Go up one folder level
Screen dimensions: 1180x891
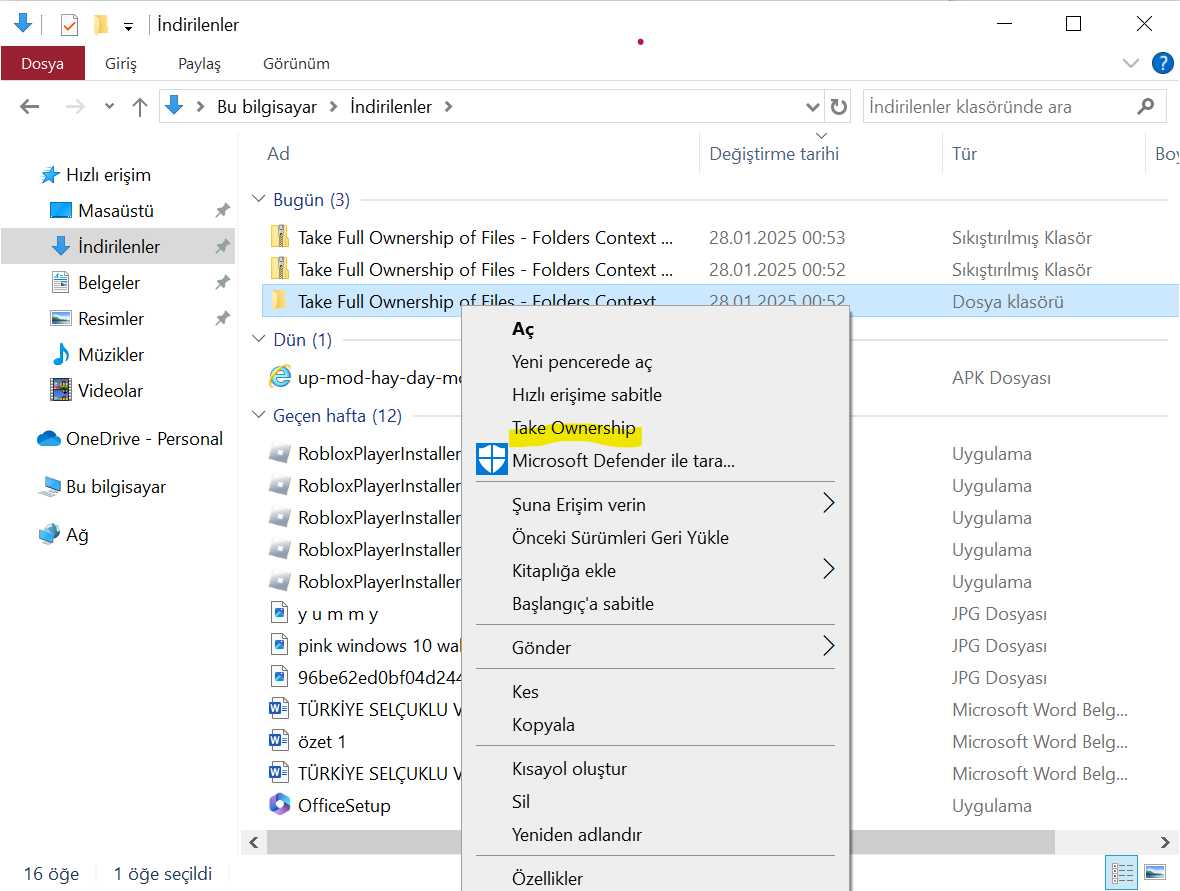click(139, 107)
